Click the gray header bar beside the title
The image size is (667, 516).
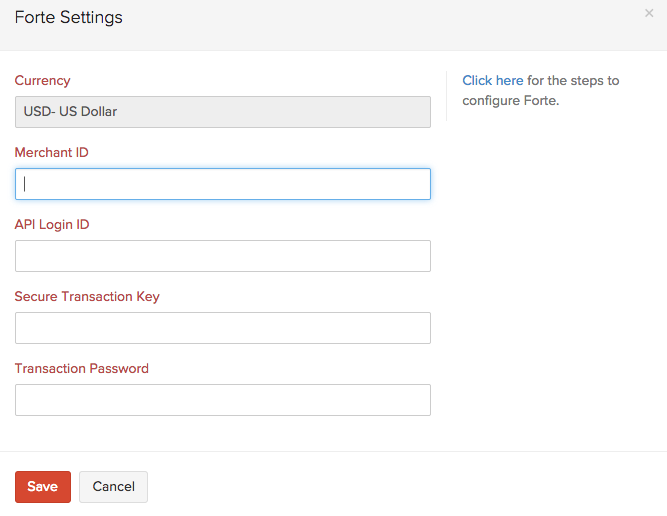pyautogui.click(x=400, y=24)
